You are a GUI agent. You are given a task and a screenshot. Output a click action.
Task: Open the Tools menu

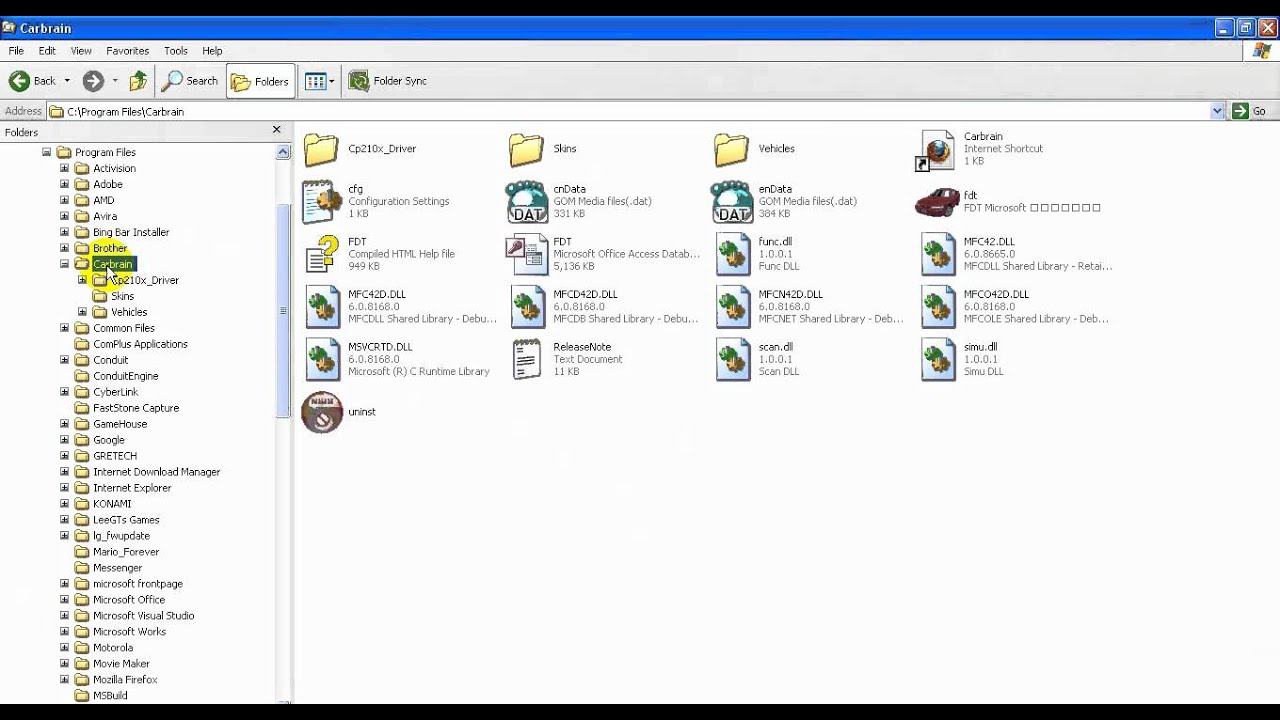click(x=176, y=51)
